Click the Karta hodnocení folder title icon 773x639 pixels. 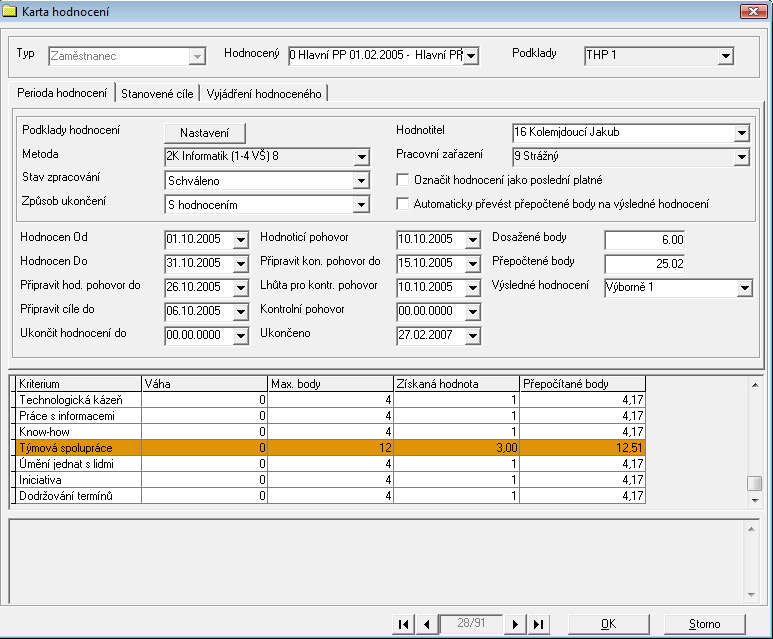tap(9, 11)
